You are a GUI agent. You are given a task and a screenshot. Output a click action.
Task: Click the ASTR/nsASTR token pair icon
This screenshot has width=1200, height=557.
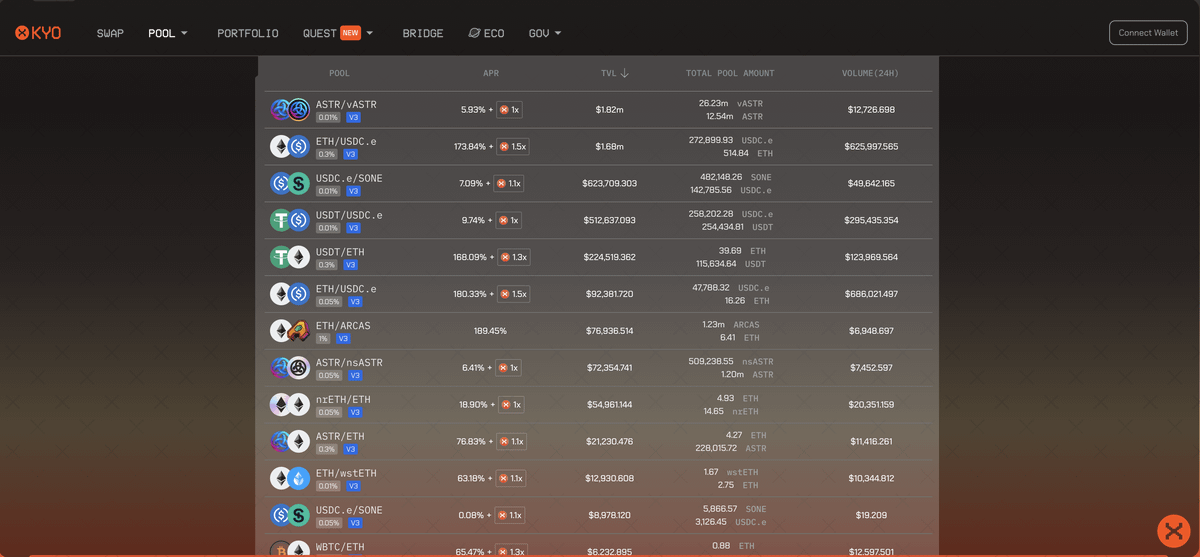289,368
